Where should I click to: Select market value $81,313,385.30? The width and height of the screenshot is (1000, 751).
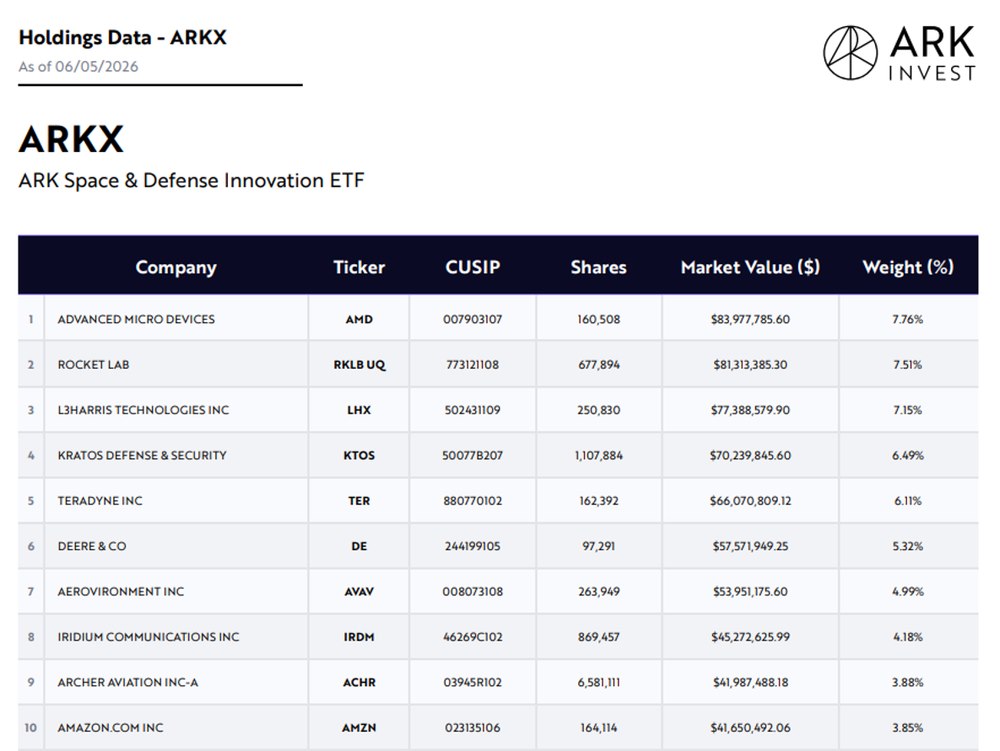[x=750, y=365]
